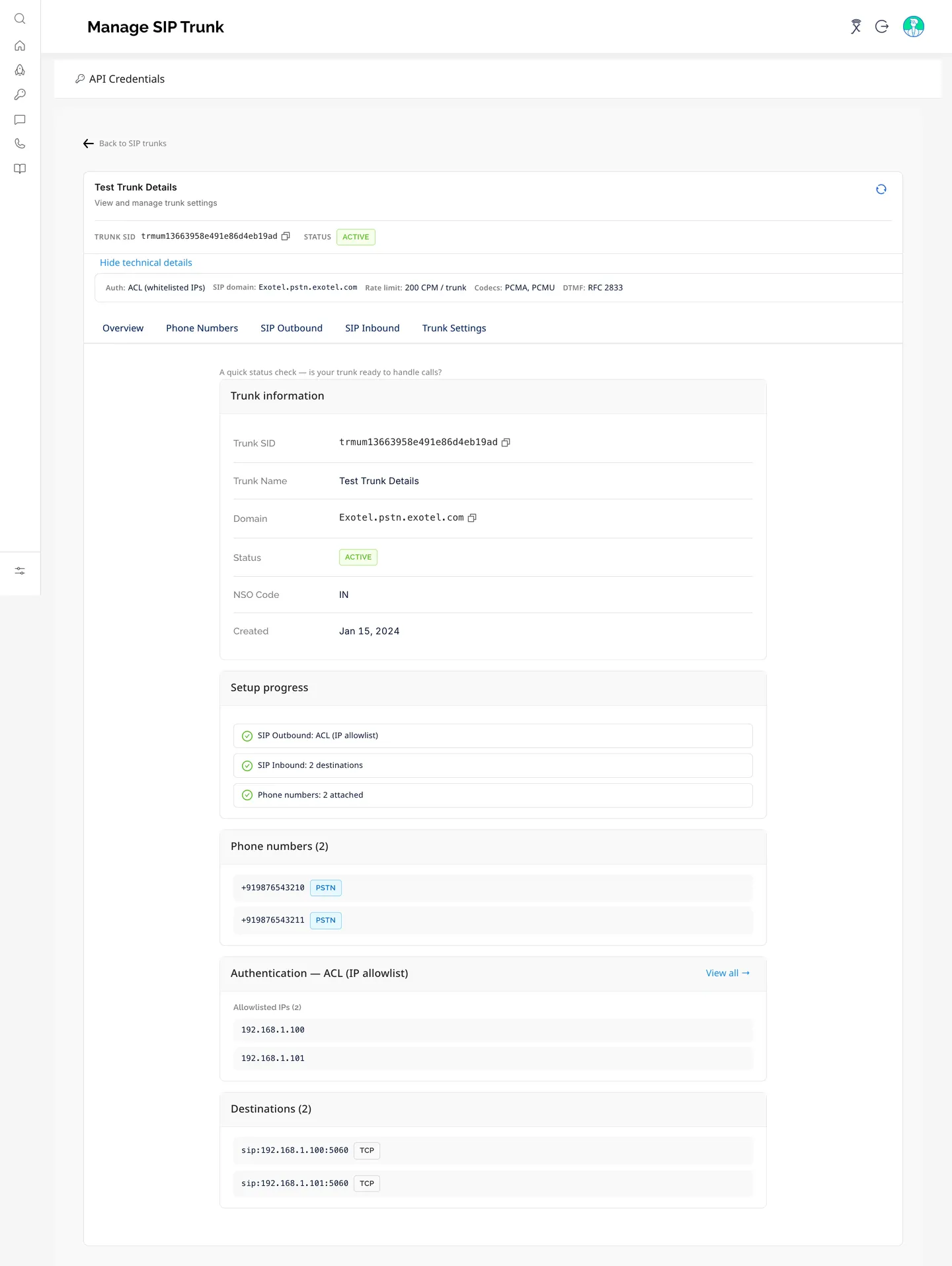Select allowlisted IP 192.168.1.100
The width and height of the screenshot is (952, 1266).
493,1030
